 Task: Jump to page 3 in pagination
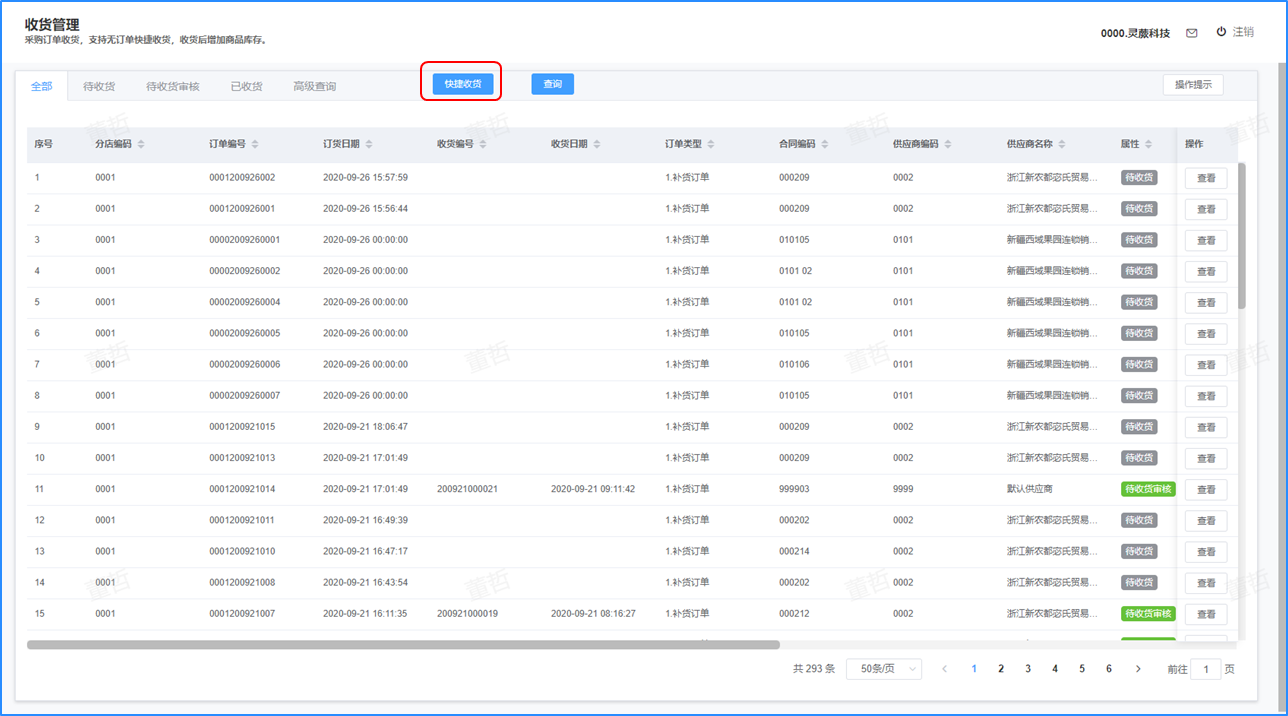1028,669
